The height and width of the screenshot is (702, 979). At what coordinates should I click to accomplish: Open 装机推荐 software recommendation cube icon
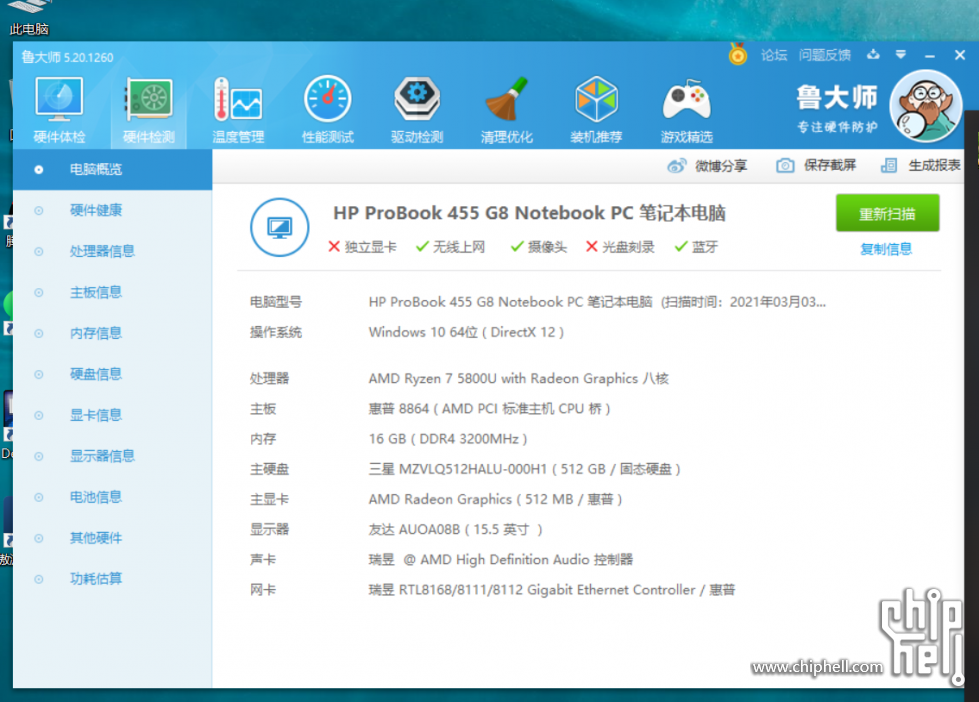[596, 110]
